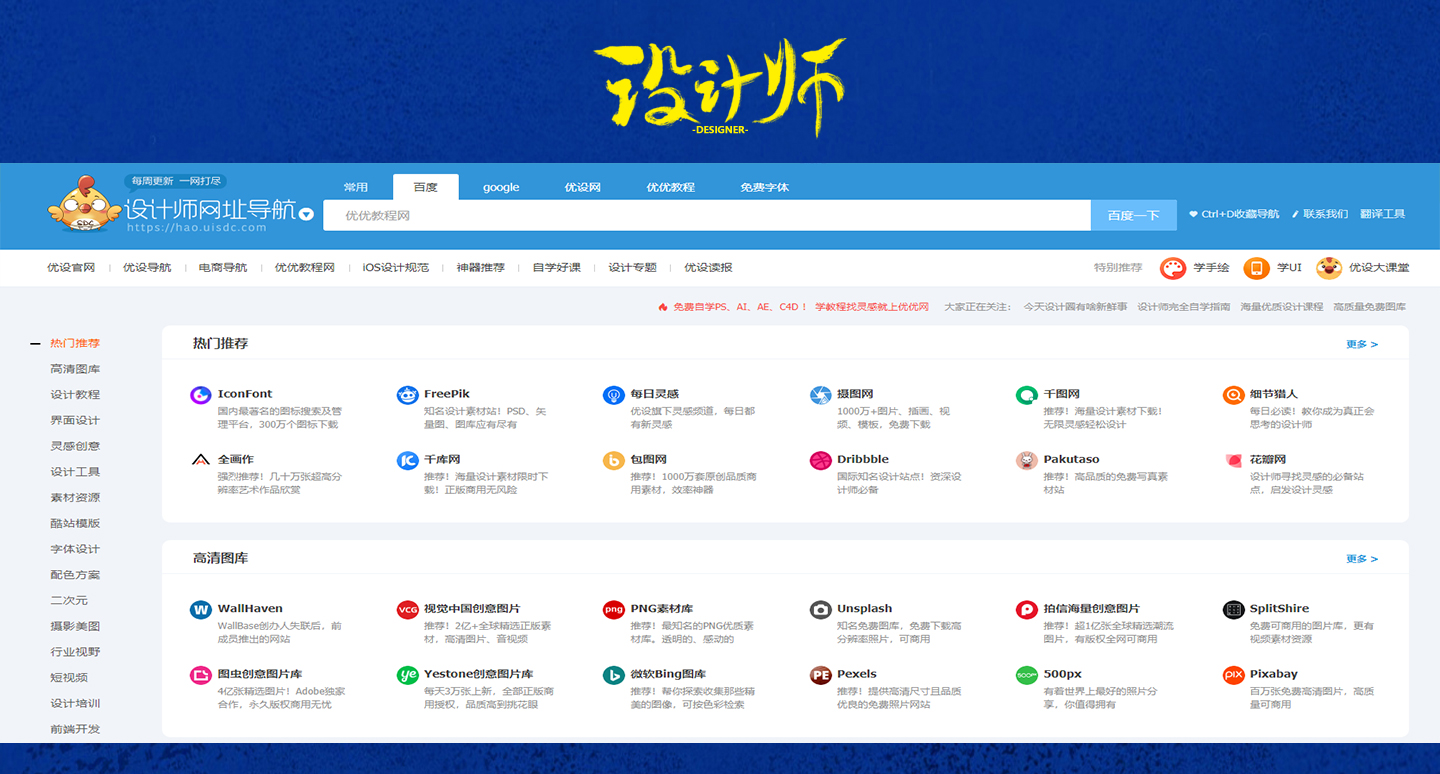Open 优设读报 in navigation bar
This screenshot has width=1440, height=774.
click(708, 268)
